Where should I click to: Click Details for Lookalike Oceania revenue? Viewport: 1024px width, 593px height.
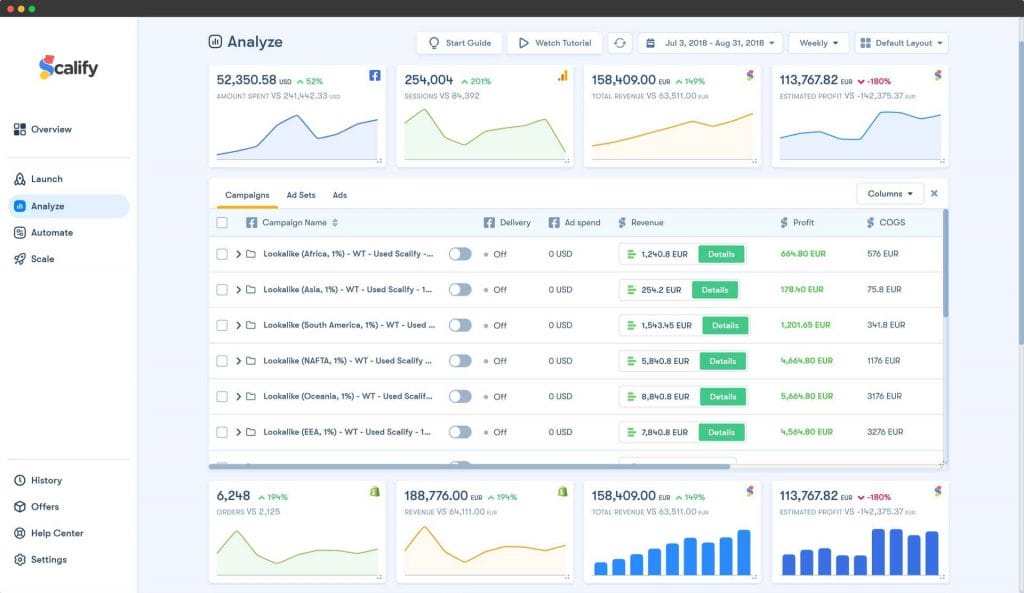point(722,397)
